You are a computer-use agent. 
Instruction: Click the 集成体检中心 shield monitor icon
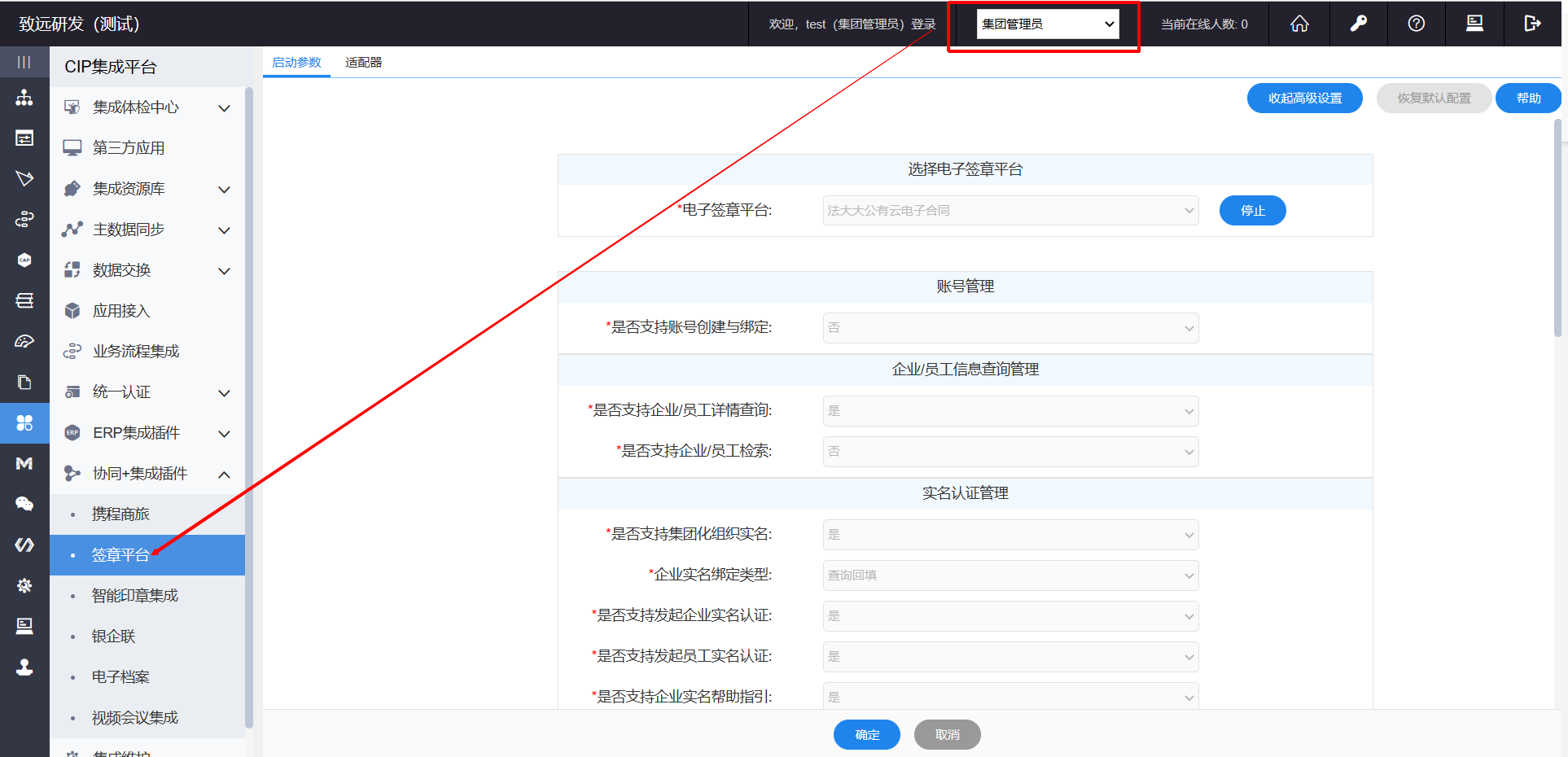click(x=72, y=107)
